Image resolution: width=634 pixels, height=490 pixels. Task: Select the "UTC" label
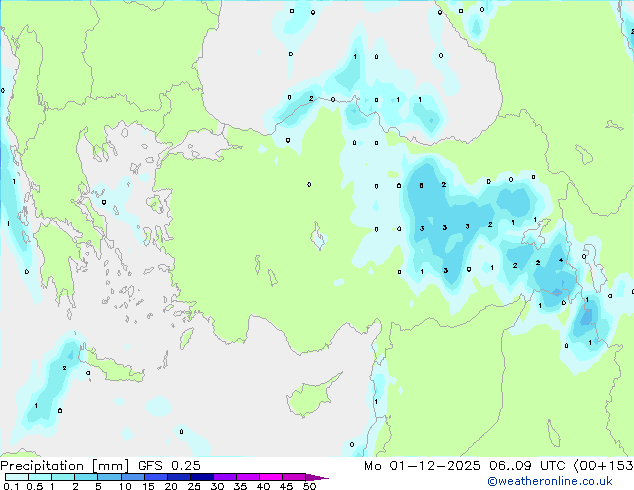(552, 465)
